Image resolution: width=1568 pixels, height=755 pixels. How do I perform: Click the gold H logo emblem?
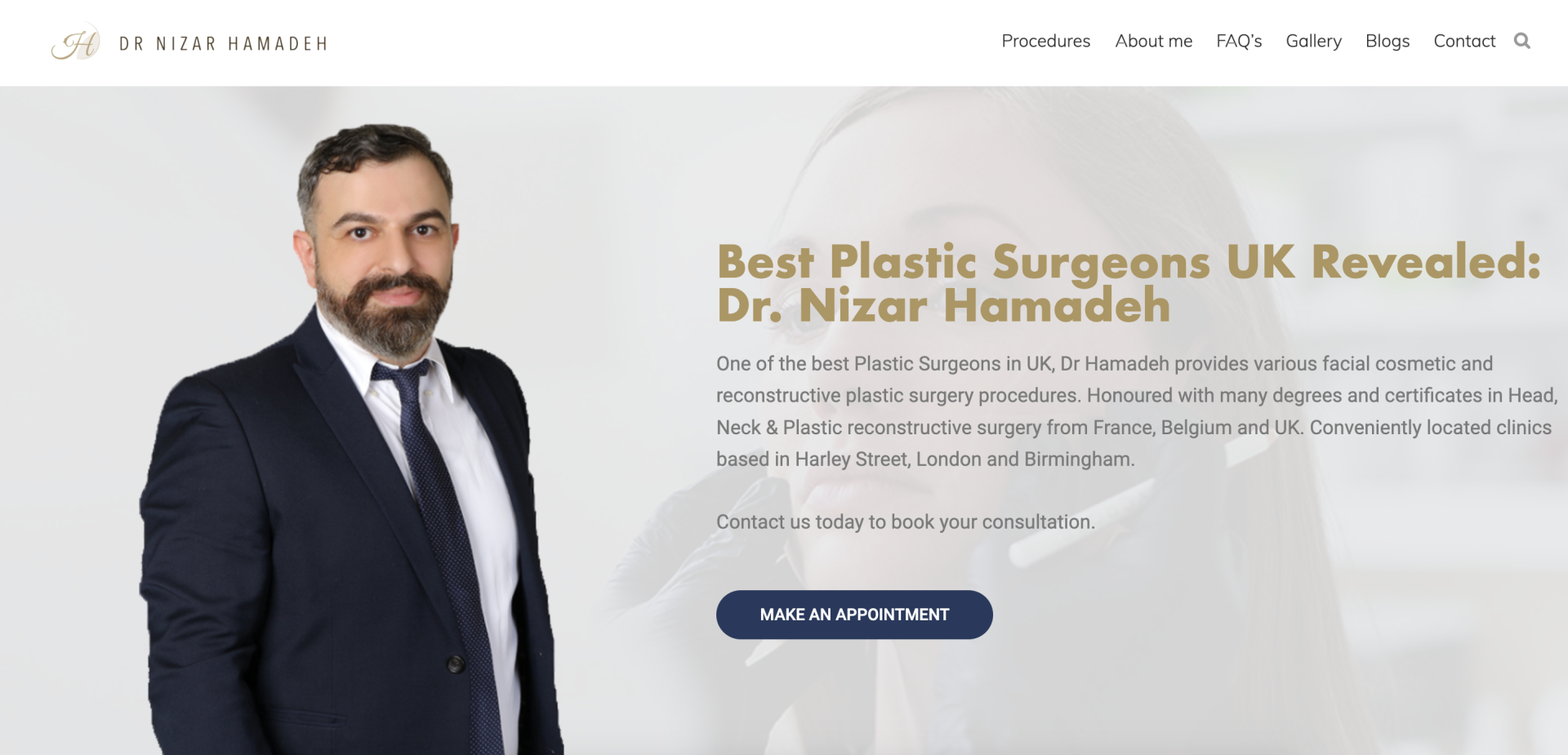(76, 42)
